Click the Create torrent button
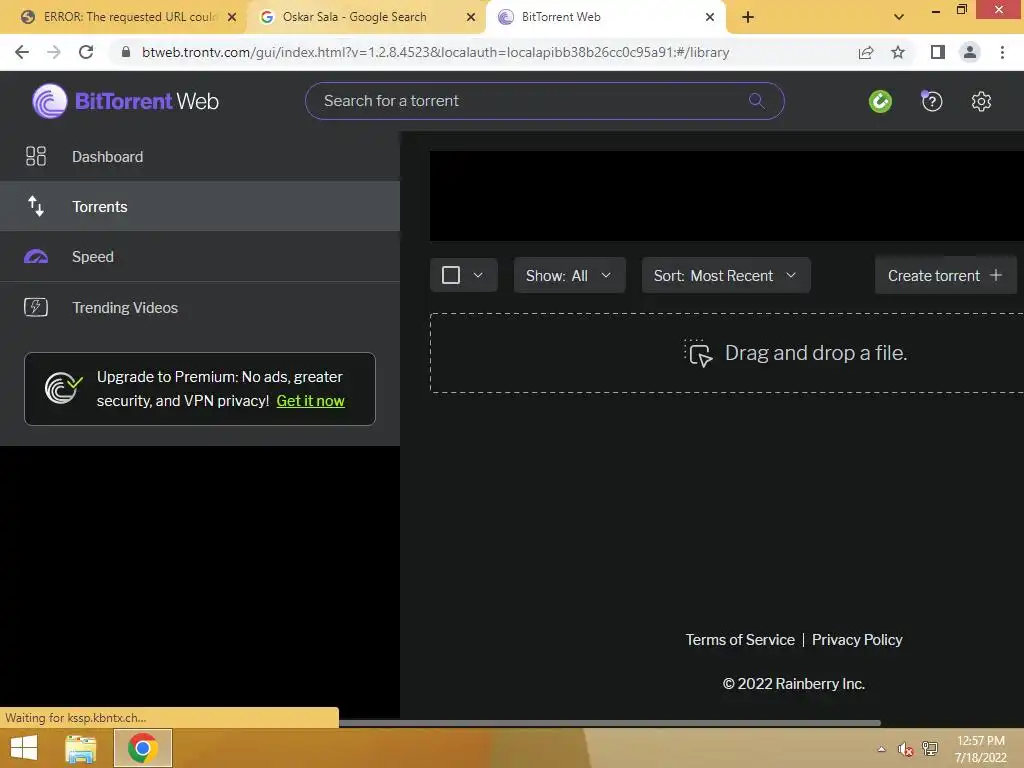This screenshot has height=768, width=1024. [x=945, y=276]
